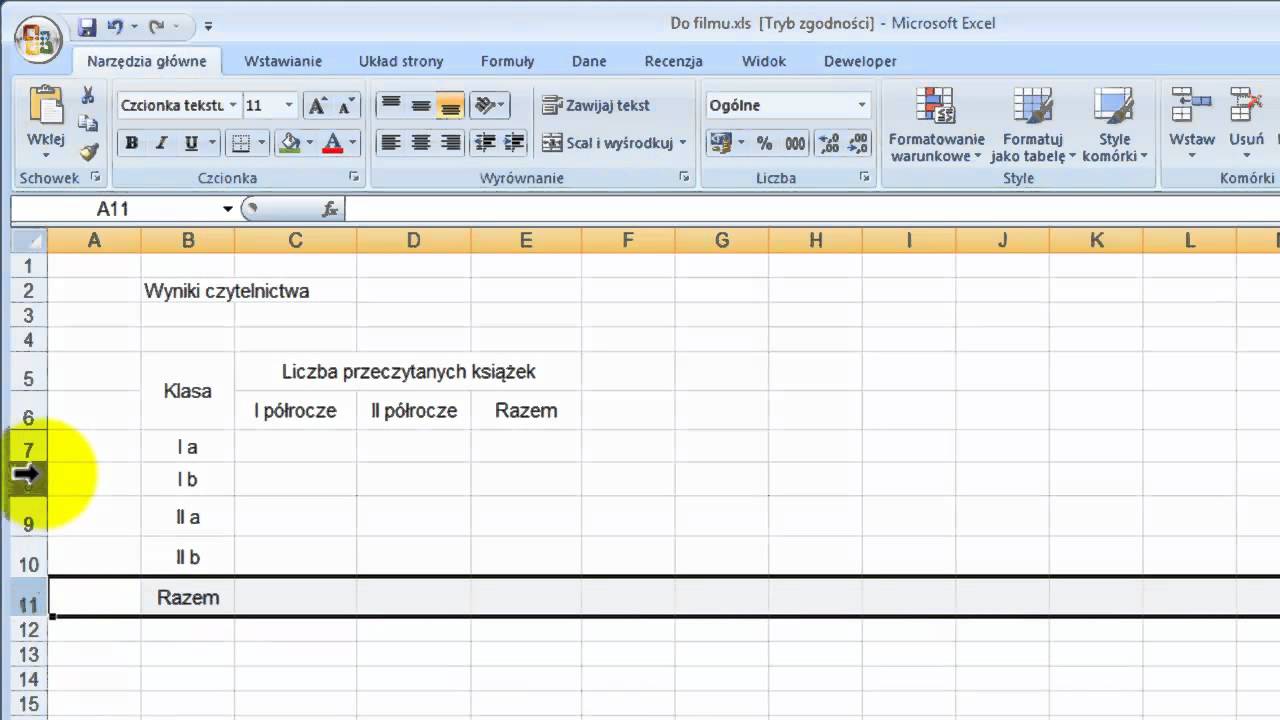This screenshot has width=1280, height=720.
Task: Open the font name dropdown
Action: pos(233,105)
